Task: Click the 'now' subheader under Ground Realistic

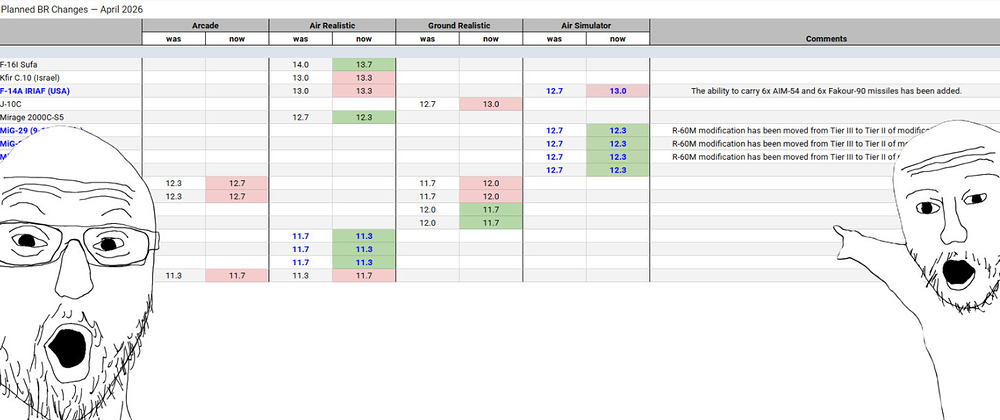Action: (x=491, y=39)
